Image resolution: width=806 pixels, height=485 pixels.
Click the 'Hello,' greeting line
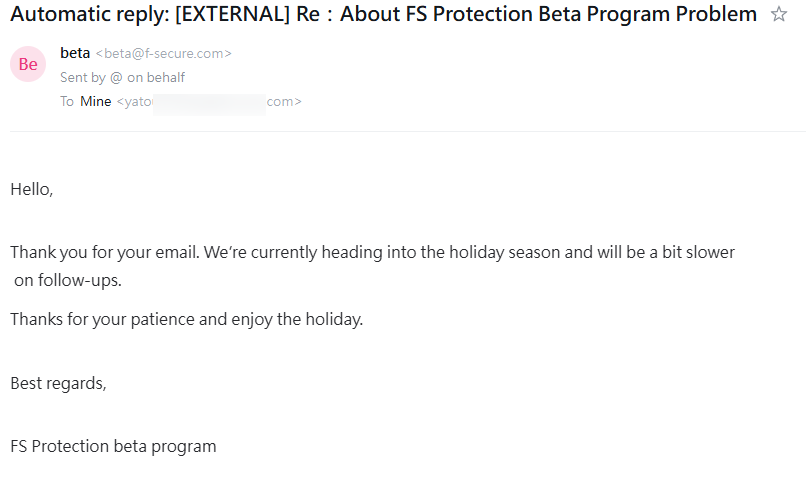(31, 189)
